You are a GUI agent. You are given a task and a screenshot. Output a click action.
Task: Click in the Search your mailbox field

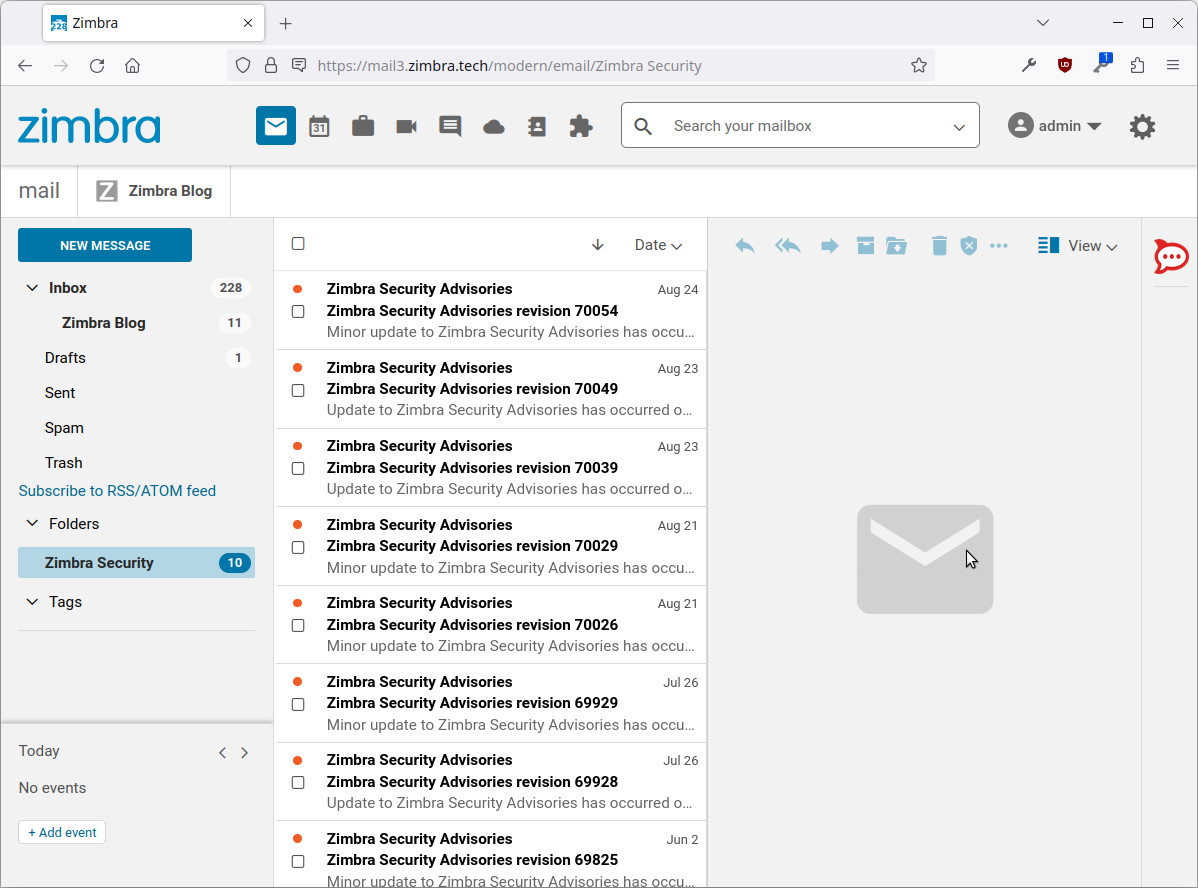click(x=802, y=126)
